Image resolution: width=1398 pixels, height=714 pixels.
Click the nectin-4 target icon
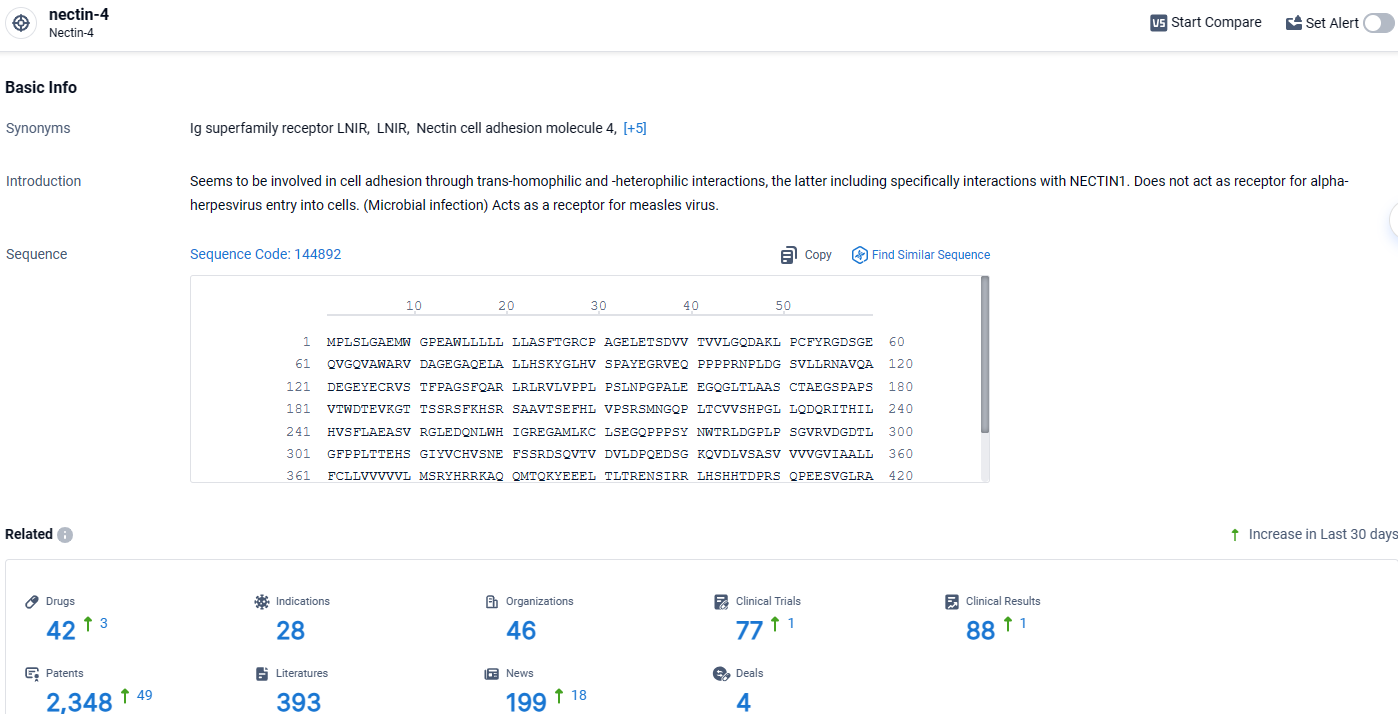(21, 23)
